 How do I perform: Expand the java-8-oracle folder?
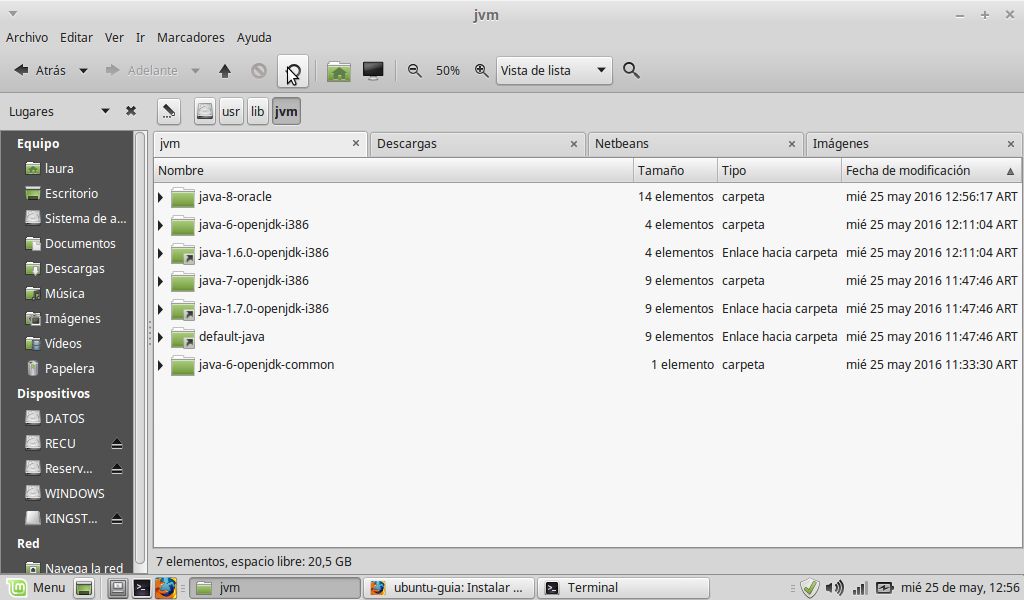tap(160, 197)
